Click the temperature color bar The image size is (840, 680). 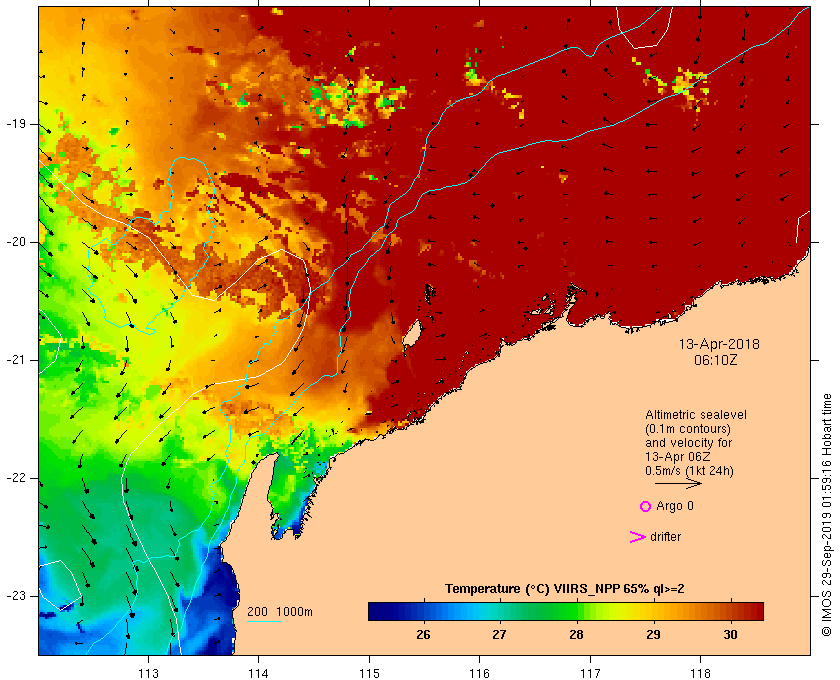coord(566,611)
